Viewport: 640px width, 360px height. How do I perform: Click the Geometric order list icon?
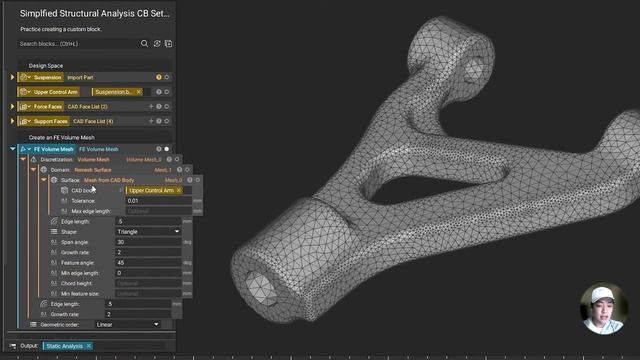(x=33, y=324)
